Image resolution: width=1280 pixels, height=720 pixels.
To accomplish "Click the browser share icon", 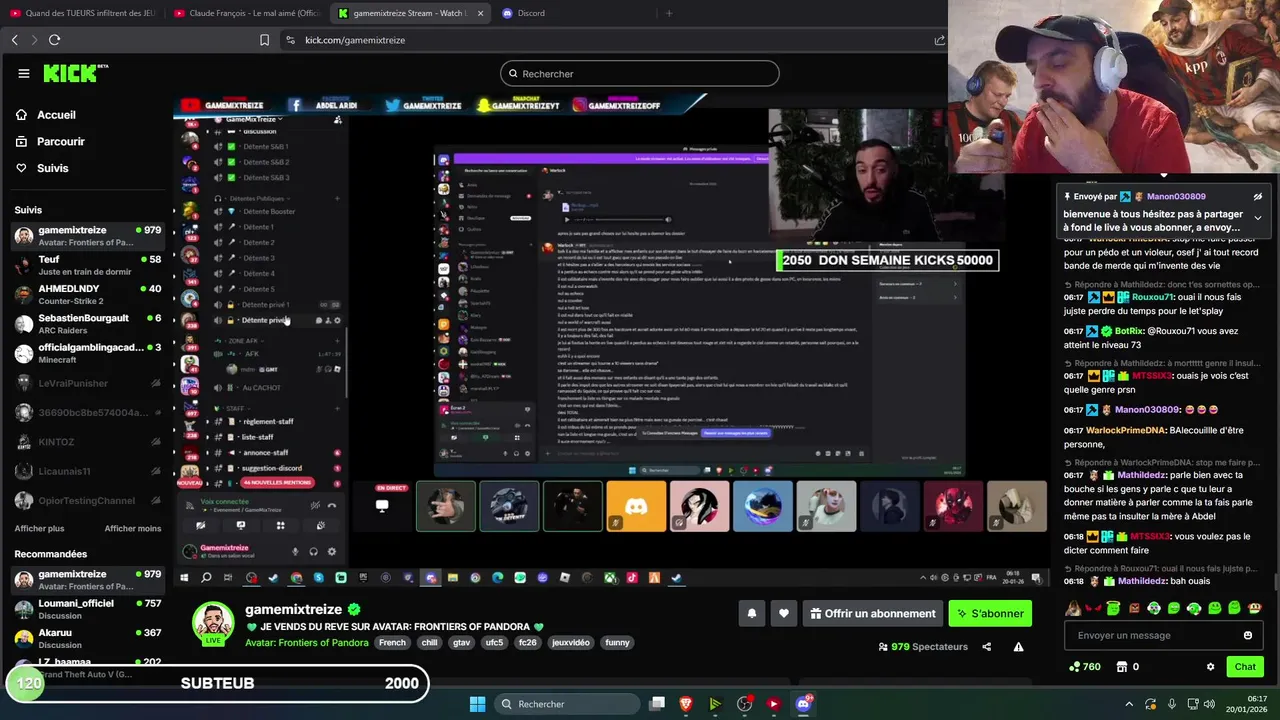I will 939,40.
